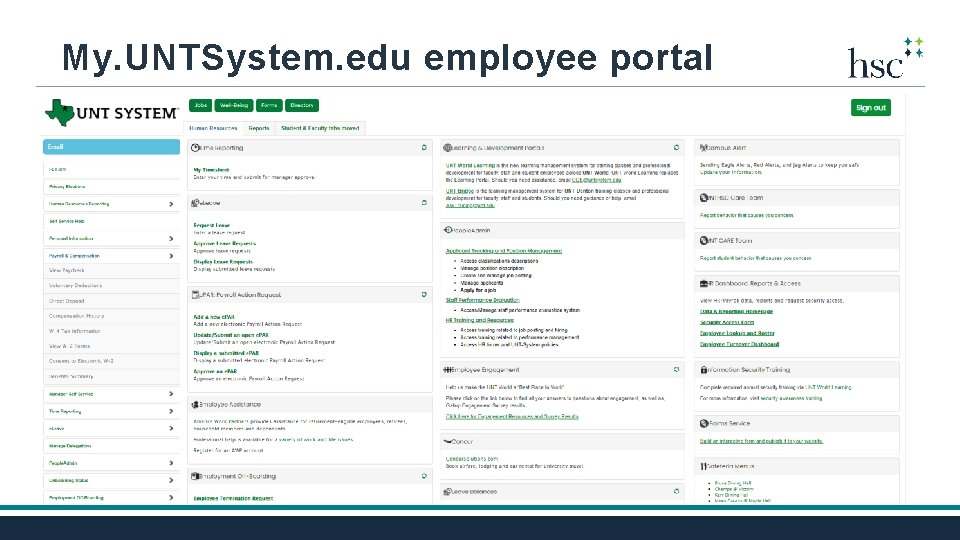Viewport: 960px width, 540px height.
Task: Expand Manager Self Service in the sidebar
Action: [x=171, y=394]
